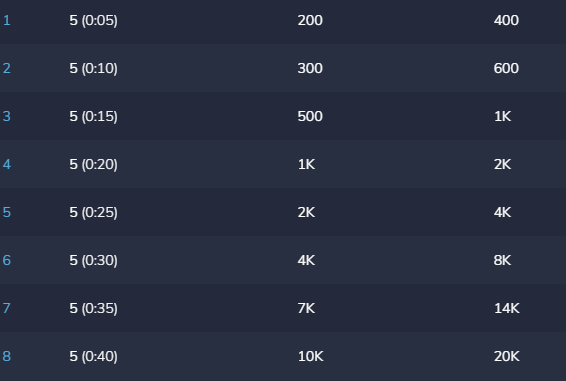The image size is (566, 381).
Task: Click the 600 big blind value
Action: pos(506,68)
